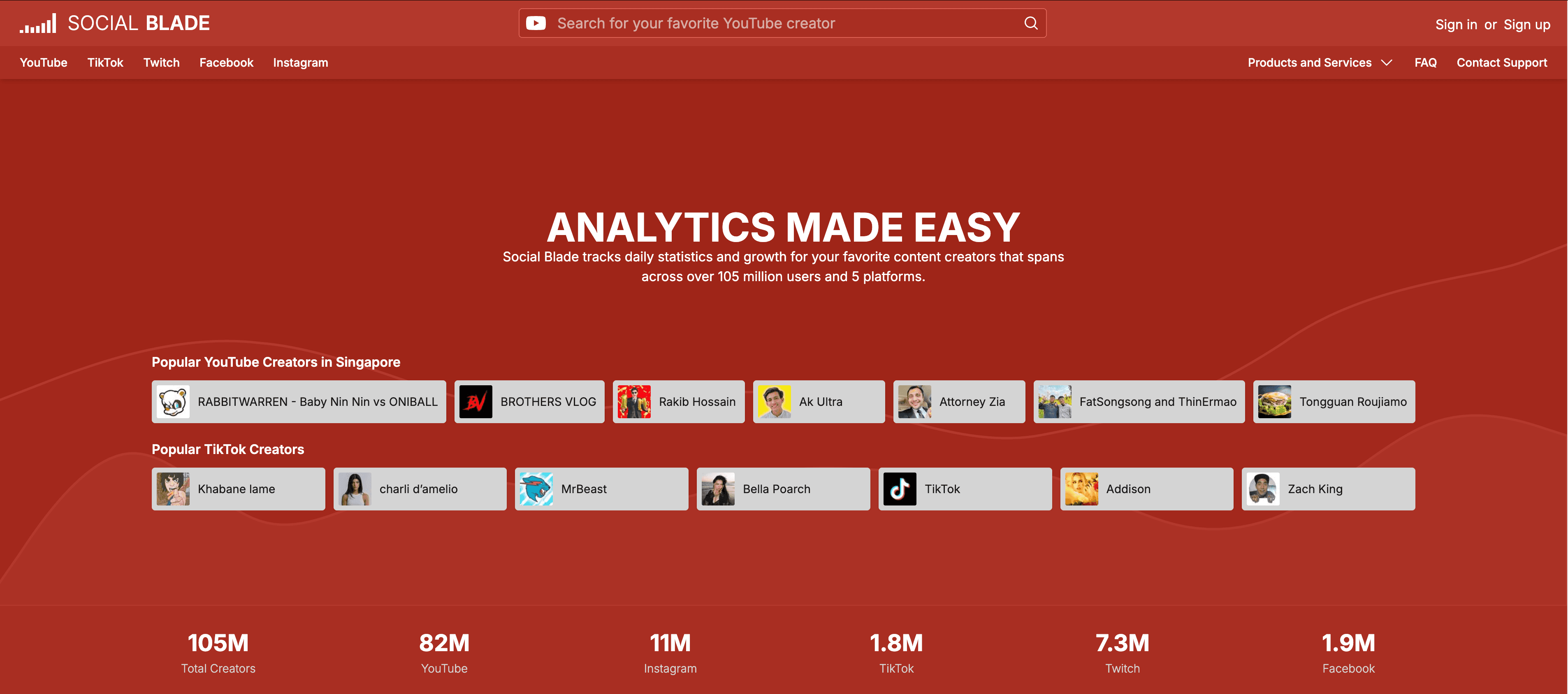The image size is (1568, 694).
Task: Expand the Products and Services dropdown
Action: tap(1309, 62)
